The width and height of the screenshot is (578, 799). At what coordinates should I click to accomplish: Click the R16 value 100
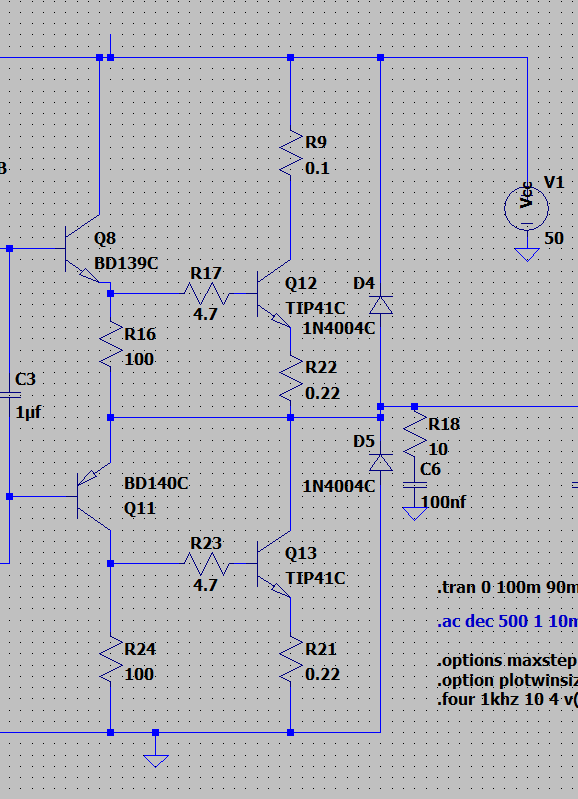139,359
